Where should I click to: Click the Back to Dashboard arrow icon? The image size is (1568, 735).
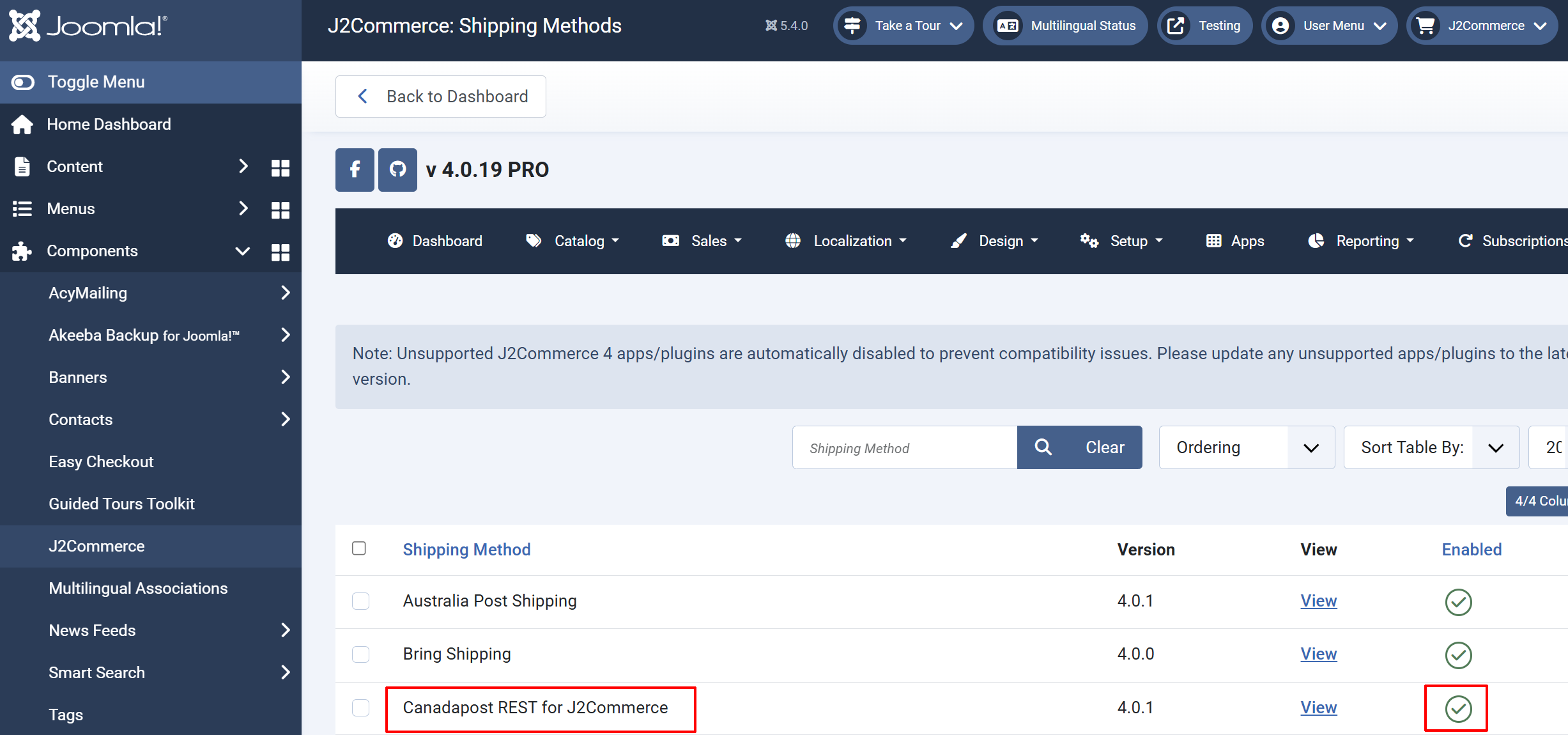pyautogui.click(x=362, y=97)
